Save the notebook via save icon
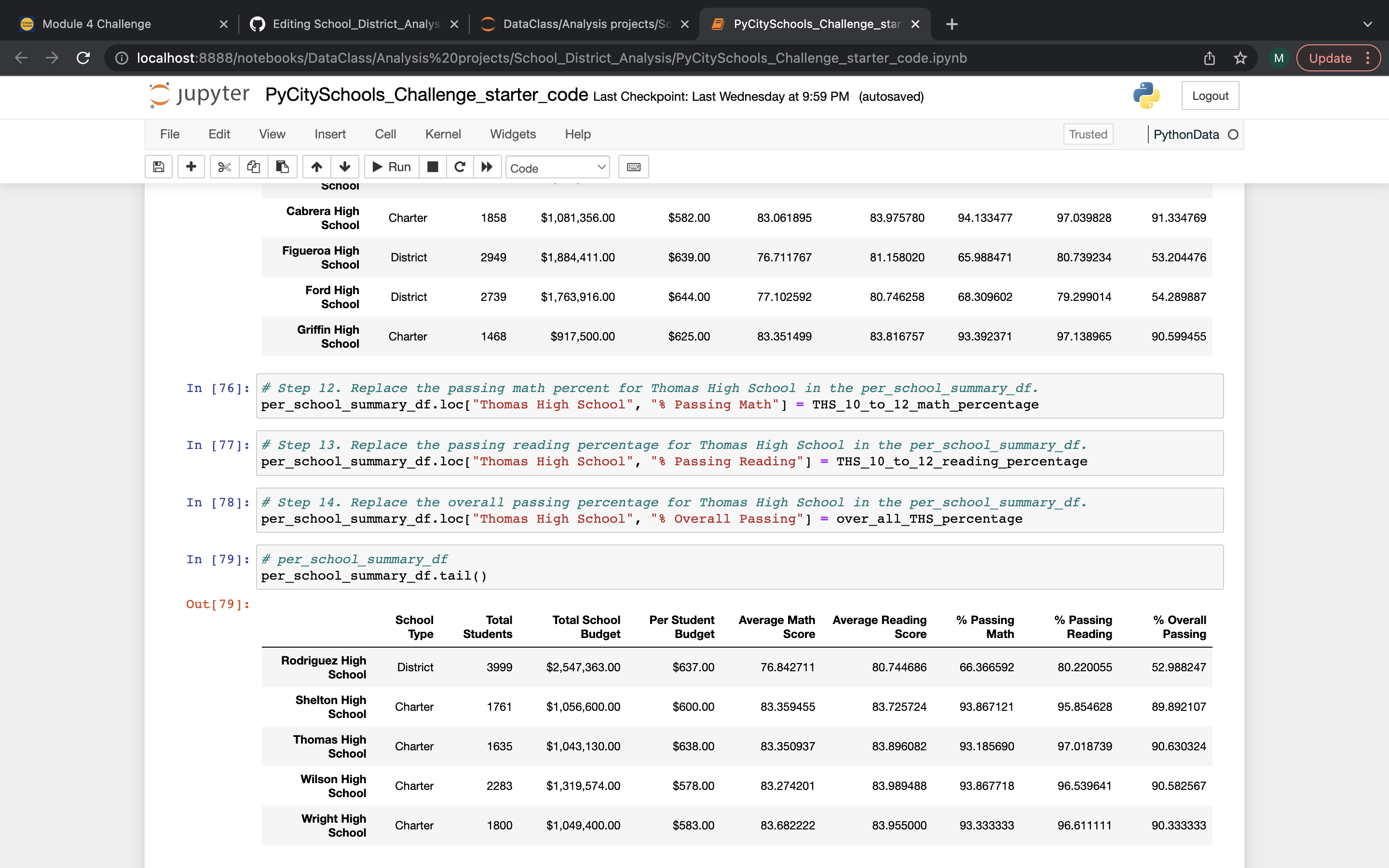1389x868 pixels. click(x=159, y=166)
